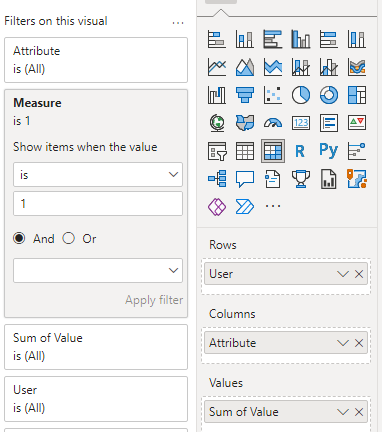Select Line and stacked column chart visual

(x=301, y=67)
